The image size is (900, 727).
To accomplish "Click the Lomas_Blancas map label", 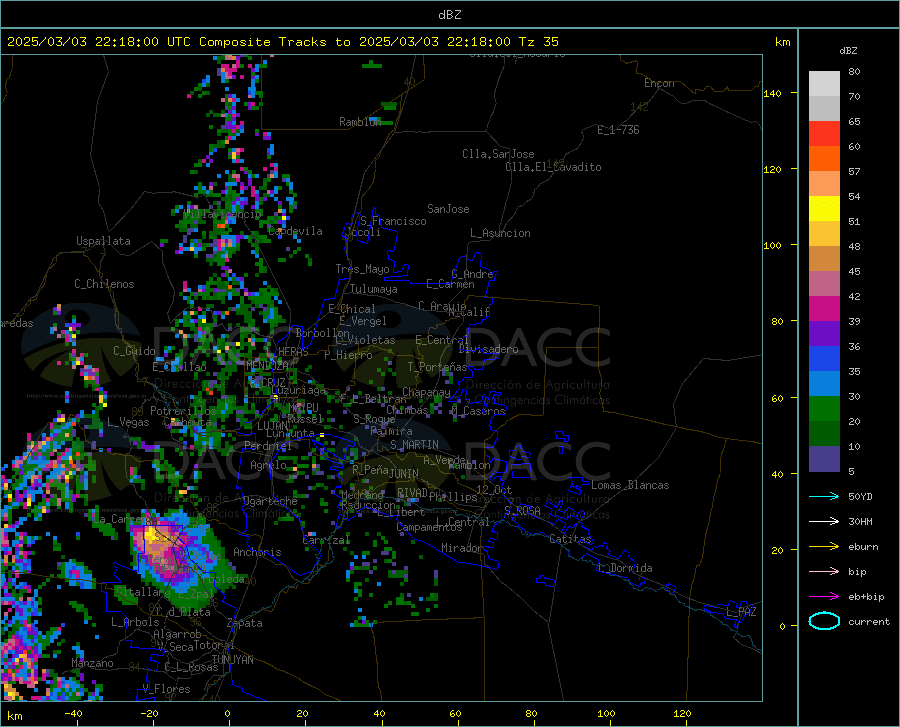I will (630, 485).
